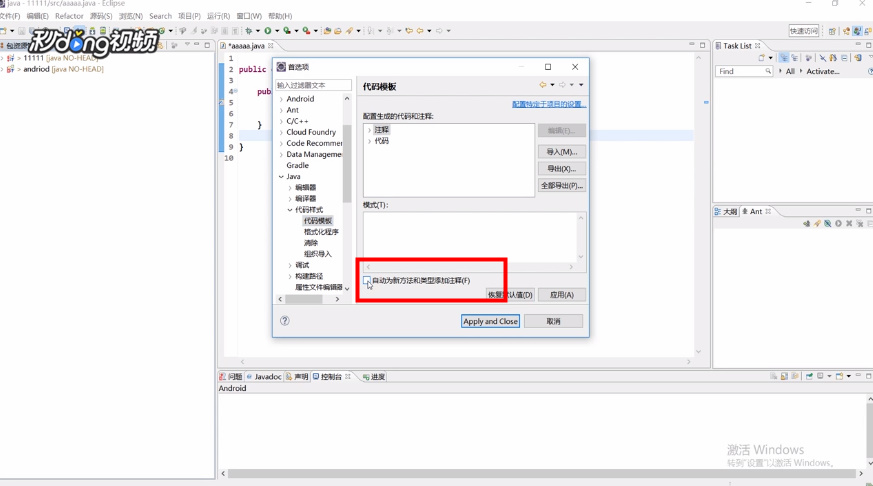This screenshot has height=486, width=873.
Task: Click the New Task icon in Task List
Action: (x=762, y=57)
